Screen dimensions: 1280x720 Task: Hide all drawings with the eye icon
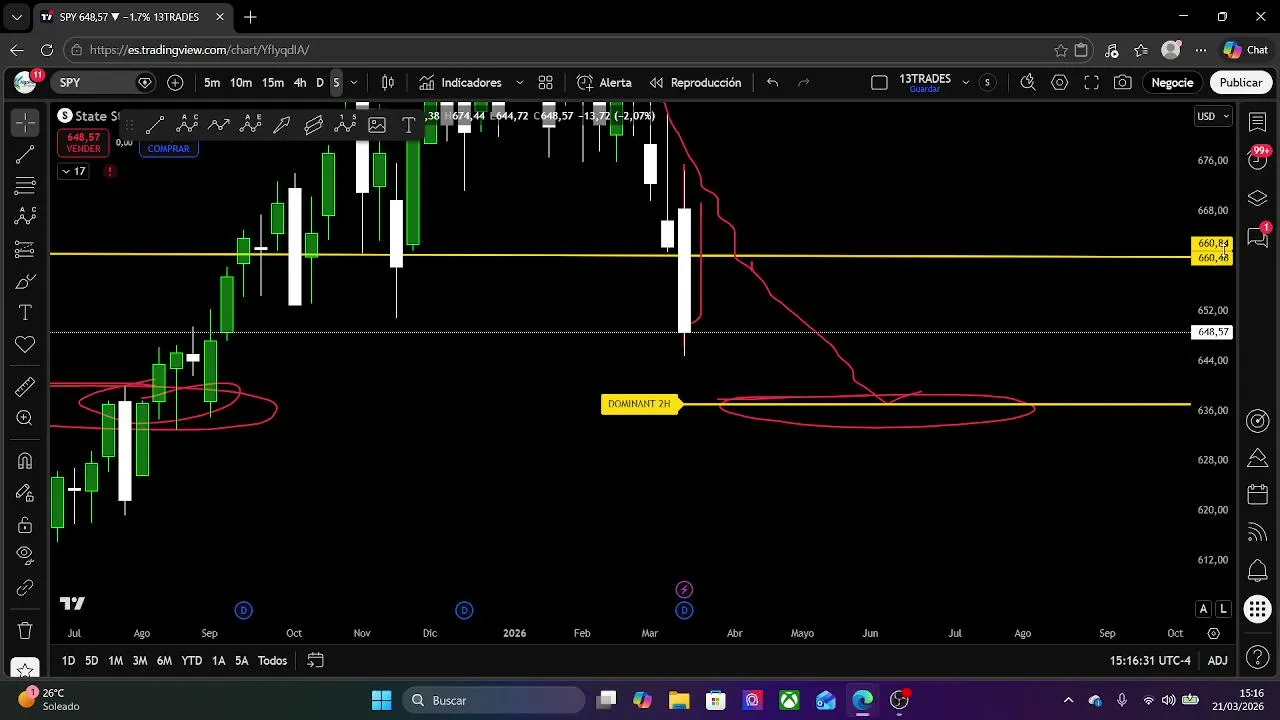25,556
